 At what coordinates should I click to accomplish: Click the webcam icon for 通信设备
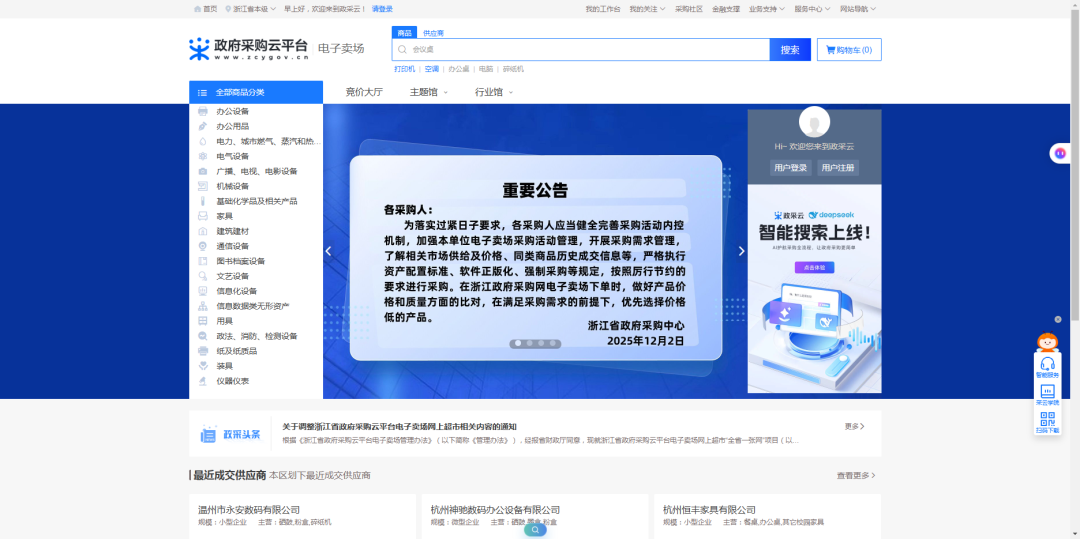[x=202, y=246]
